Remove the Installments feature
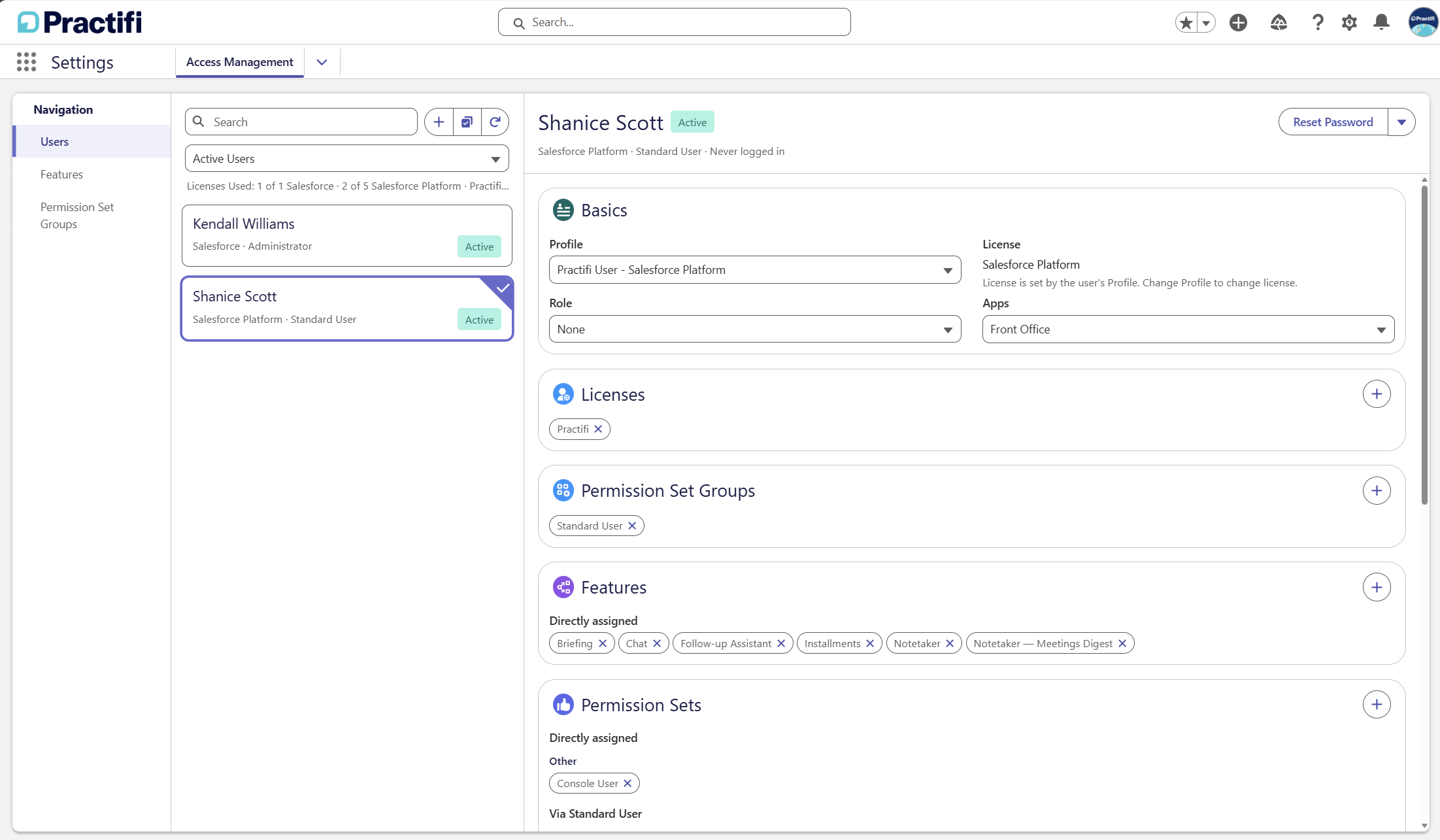The width and height of the screenshot is (1440, 840). point(870,644)
